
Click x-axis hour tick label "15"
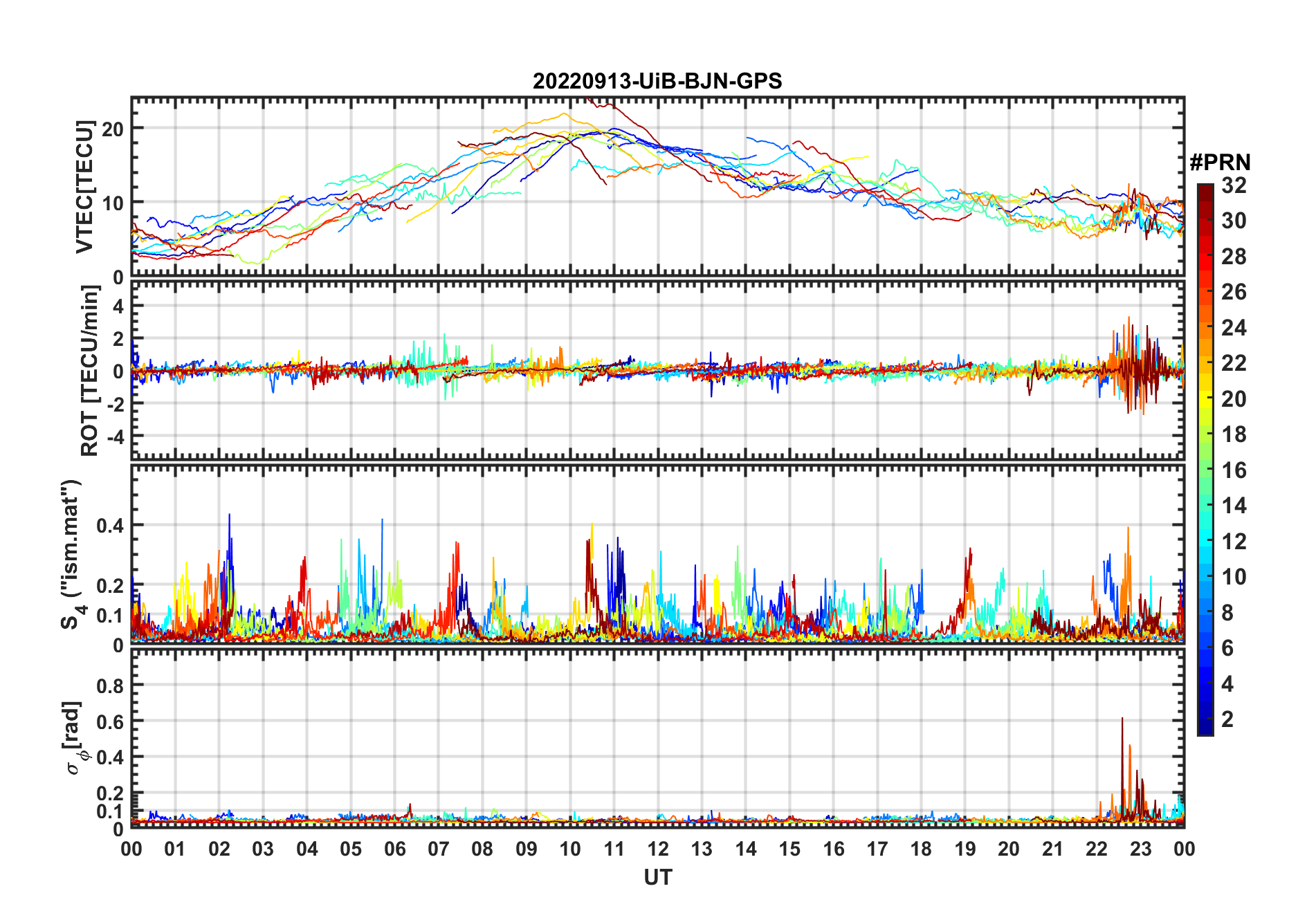pyautogui.click(x=789, y=849)
